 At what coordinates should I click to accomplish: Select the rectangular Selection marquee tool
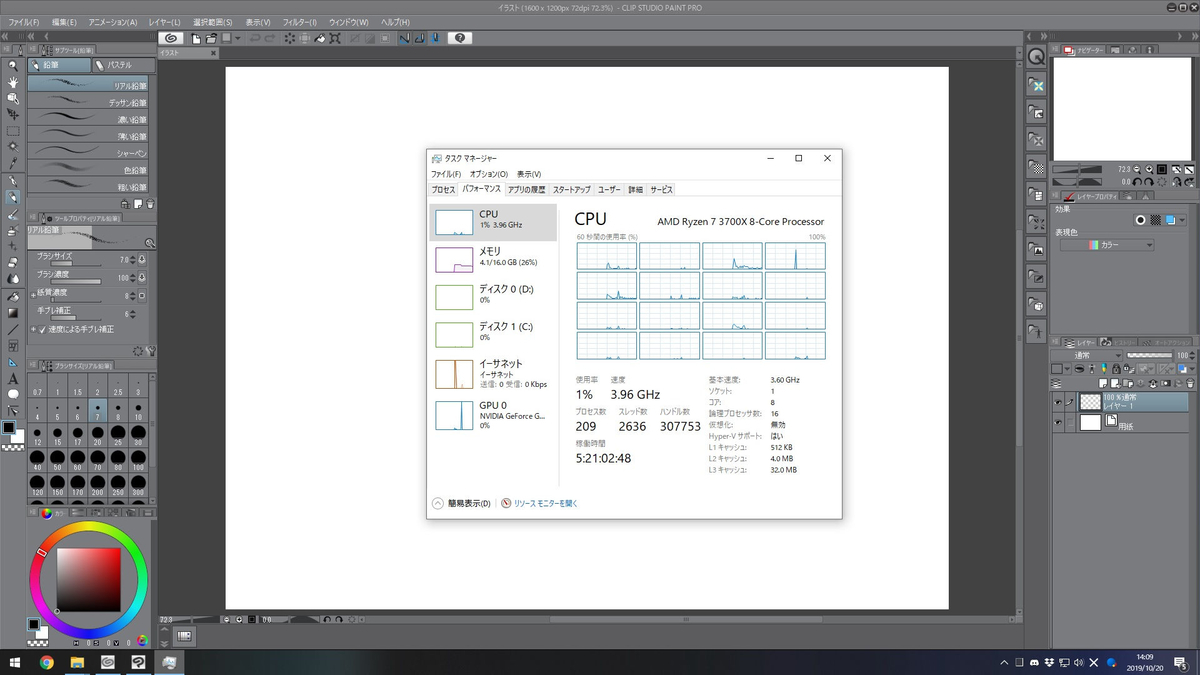tap(13, 131)
